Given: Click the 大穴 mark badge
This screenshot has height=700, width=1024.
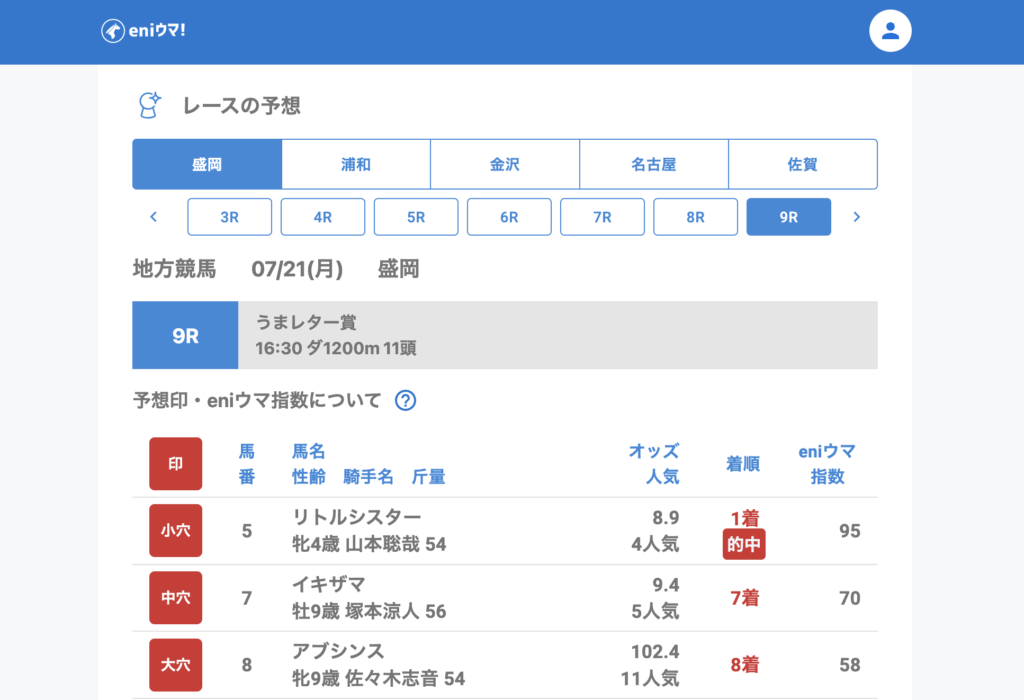Looking at the screenshot, I should (175, 665).
